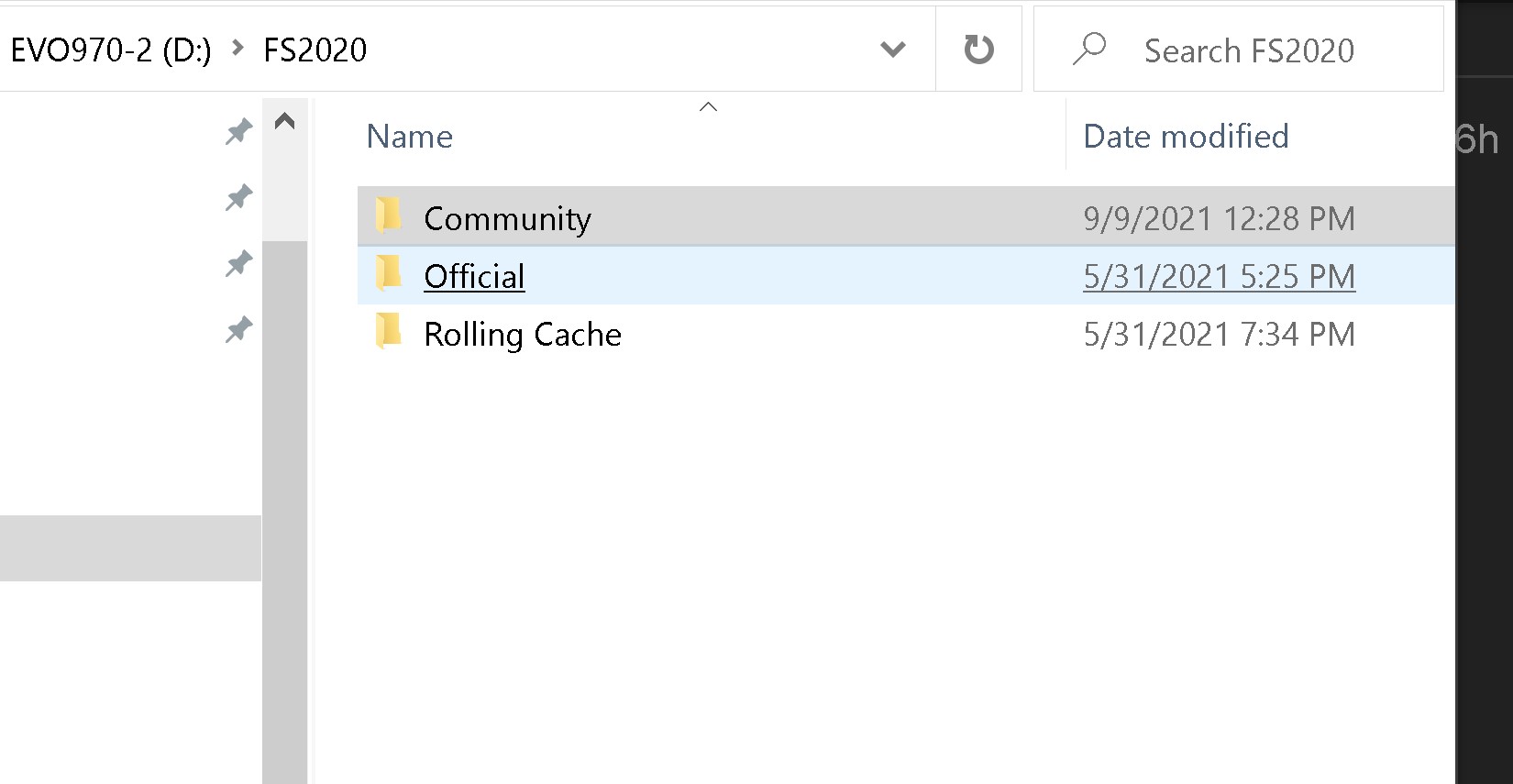
Task: Click the magnifier search icon
Action: tap(1089, 50)
